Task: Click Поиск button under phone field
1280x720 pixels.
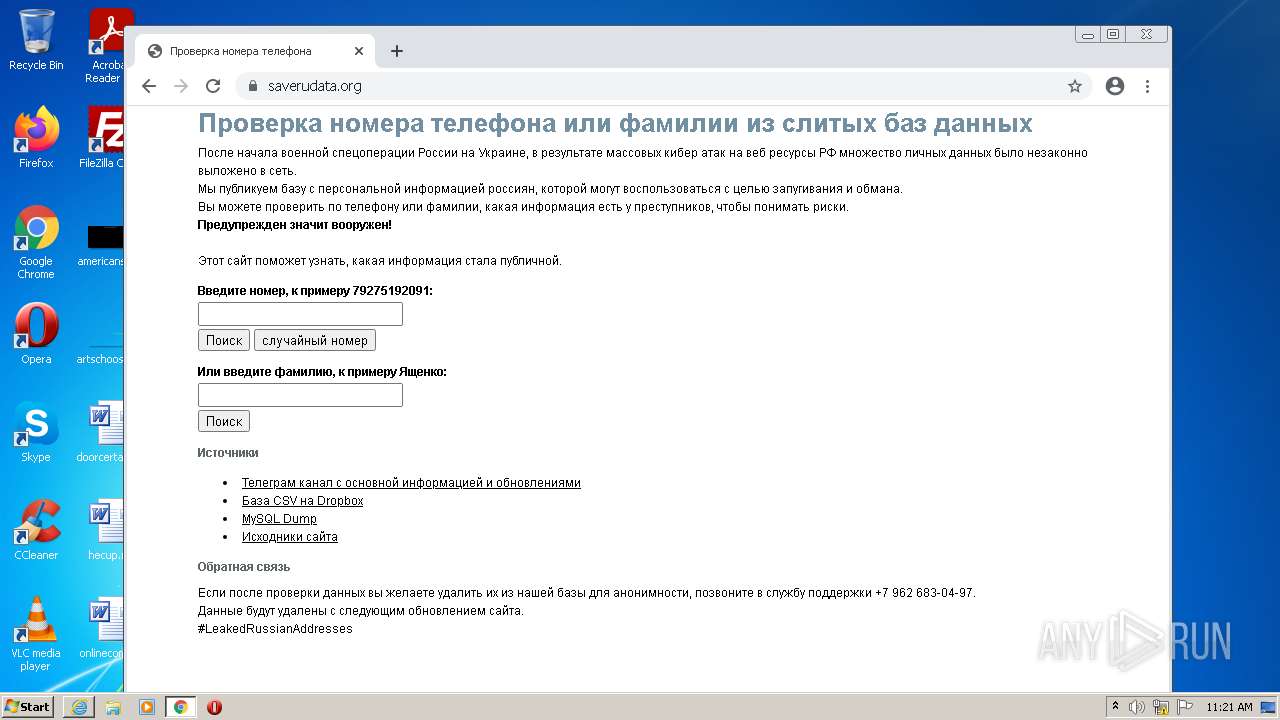Action: click(224, 340)
